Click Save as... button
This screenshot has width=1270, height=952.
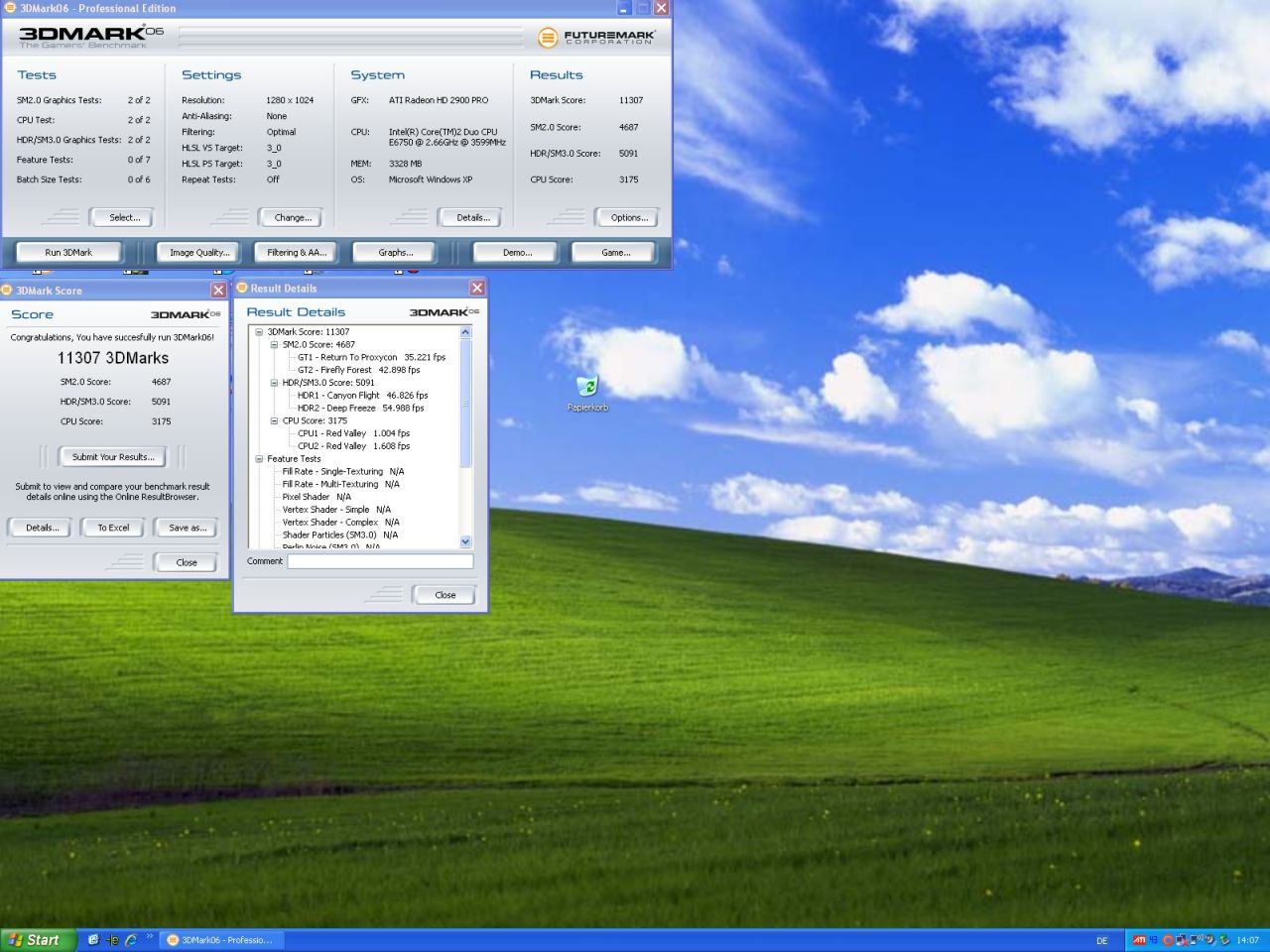point(187,528)
